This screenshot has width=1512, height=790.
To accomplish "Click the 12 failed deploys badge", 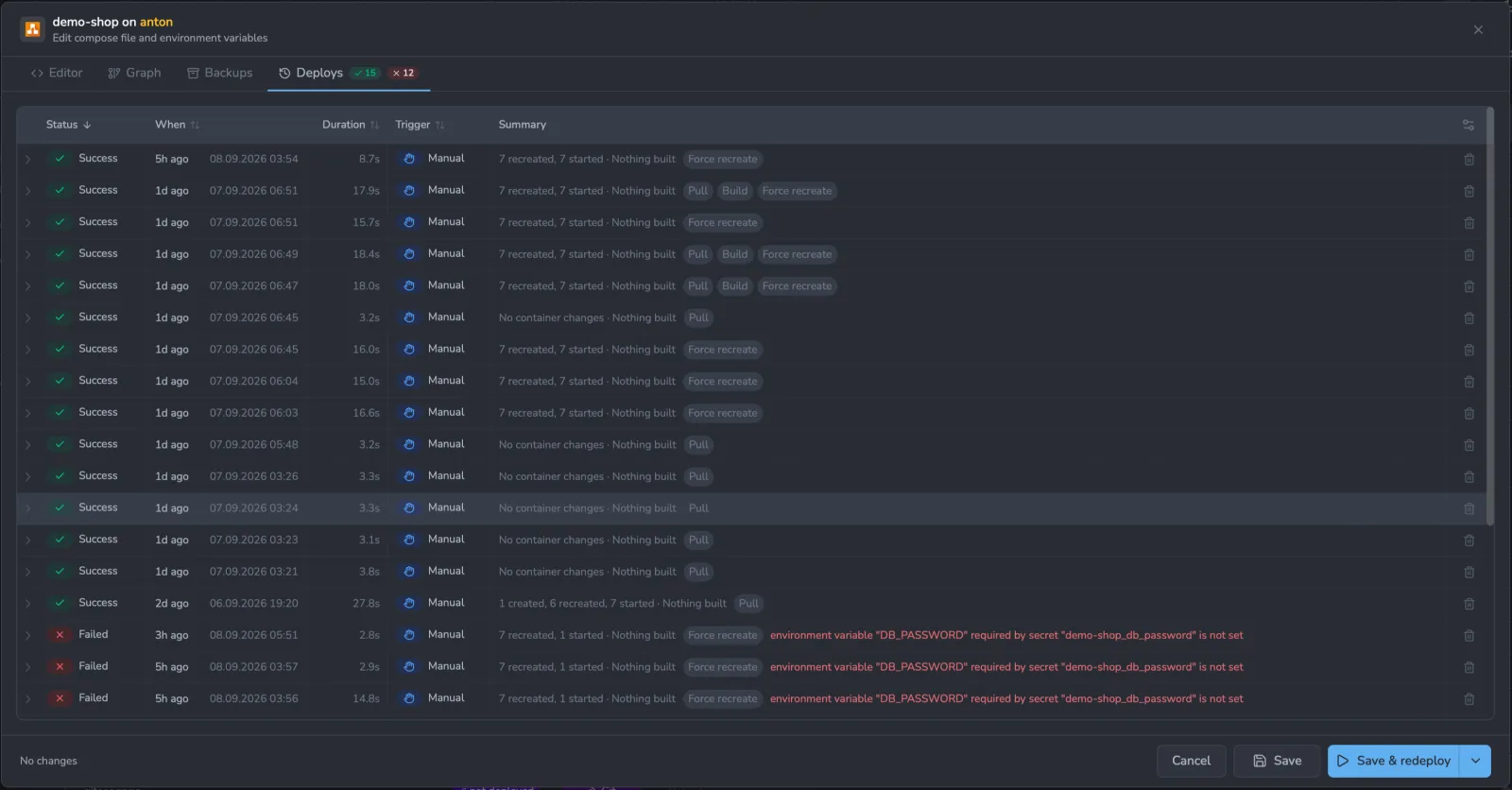I will (404, 73).
